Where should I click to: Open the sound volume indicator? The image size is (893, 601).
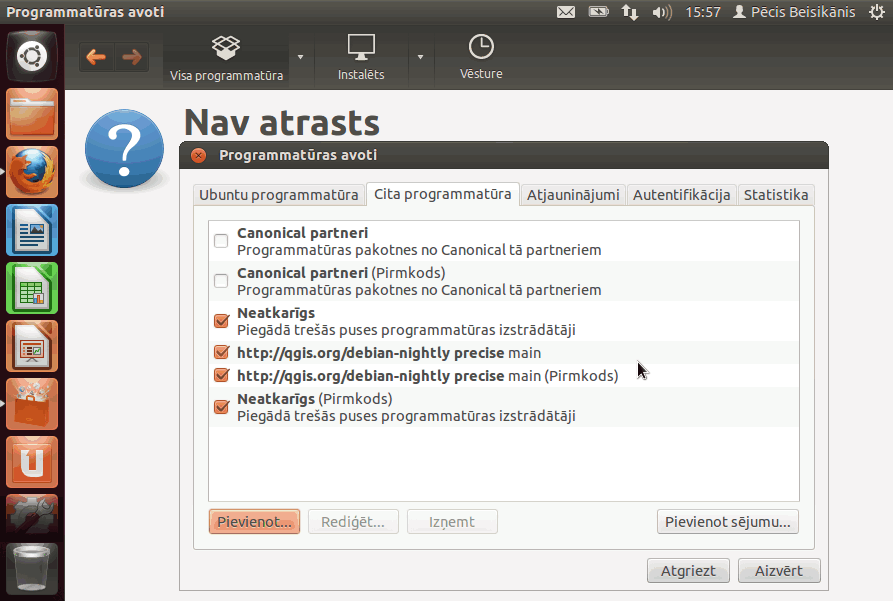[x=662, y=12]
